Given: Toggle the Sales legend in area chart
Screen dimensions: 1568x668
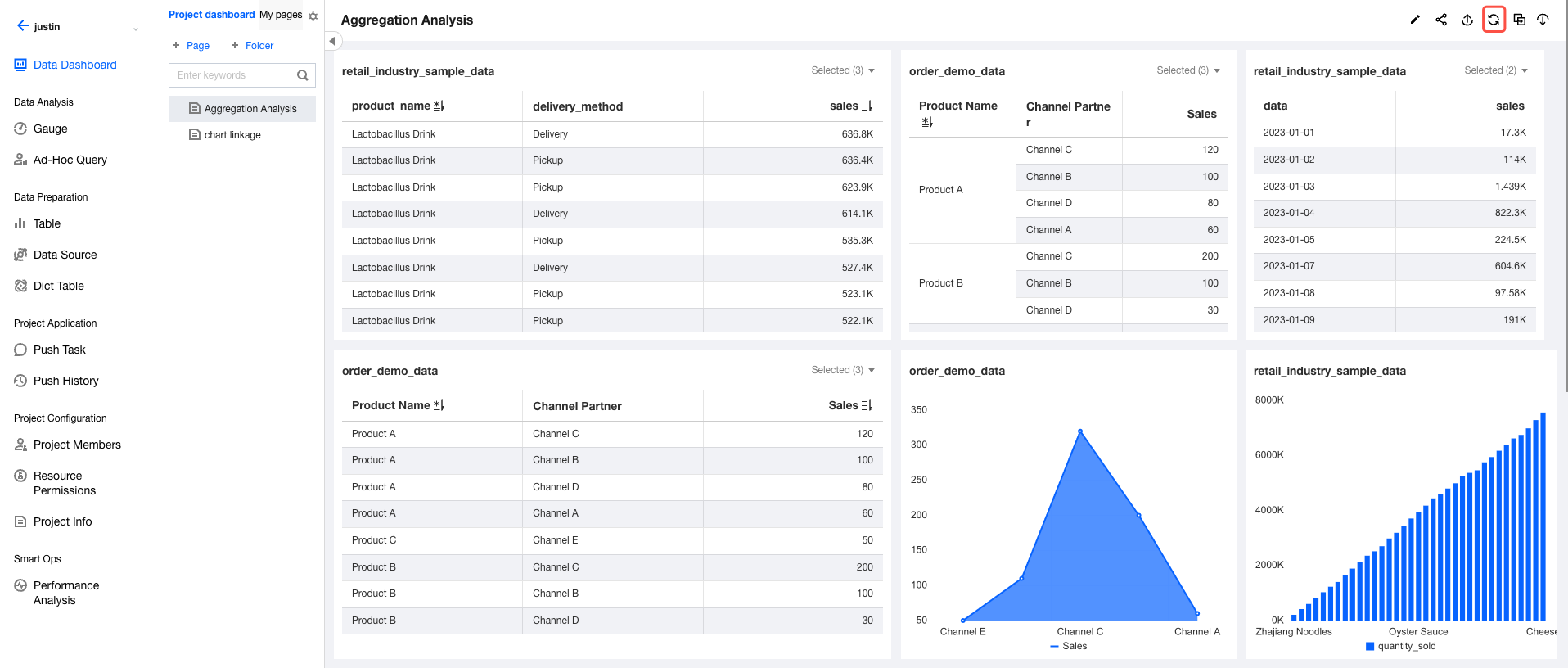Looking at the screenshot, I should (1068, 646).
